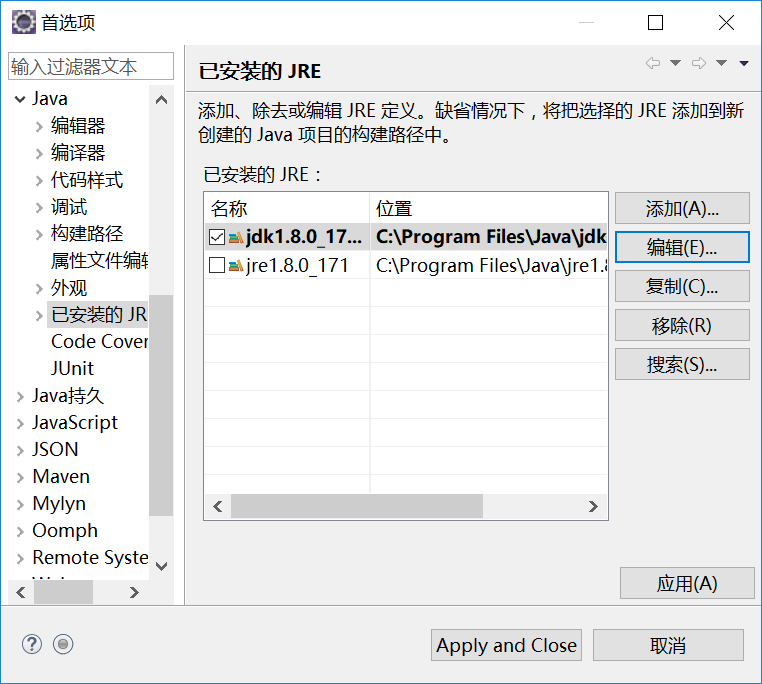Maximize the preferences window
Viewport: 762px width, 684px height.
[655, 22]
